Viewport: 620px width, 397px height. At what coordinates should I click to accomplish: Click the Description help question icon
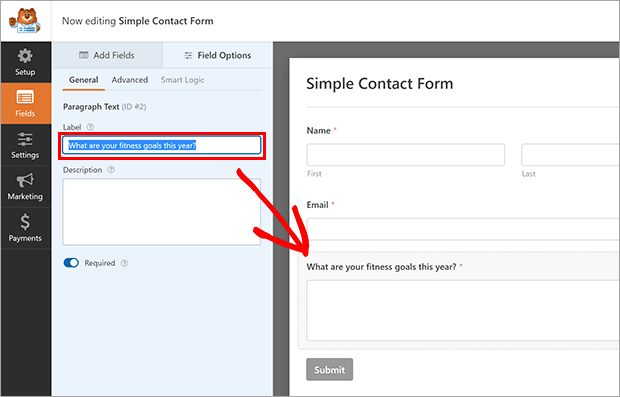tap(111, 170)
